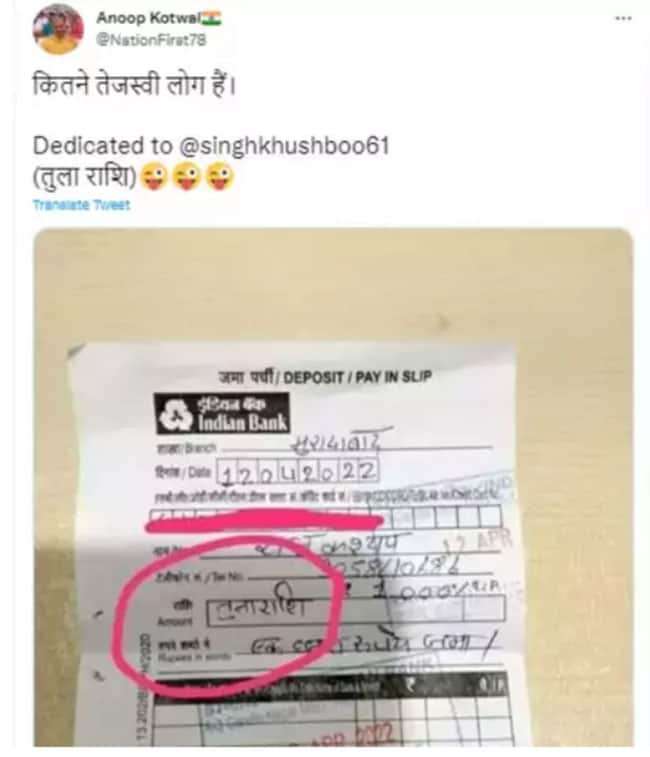
Task: Click the pink scribble hiding the account number
Action: coord(265,521)
